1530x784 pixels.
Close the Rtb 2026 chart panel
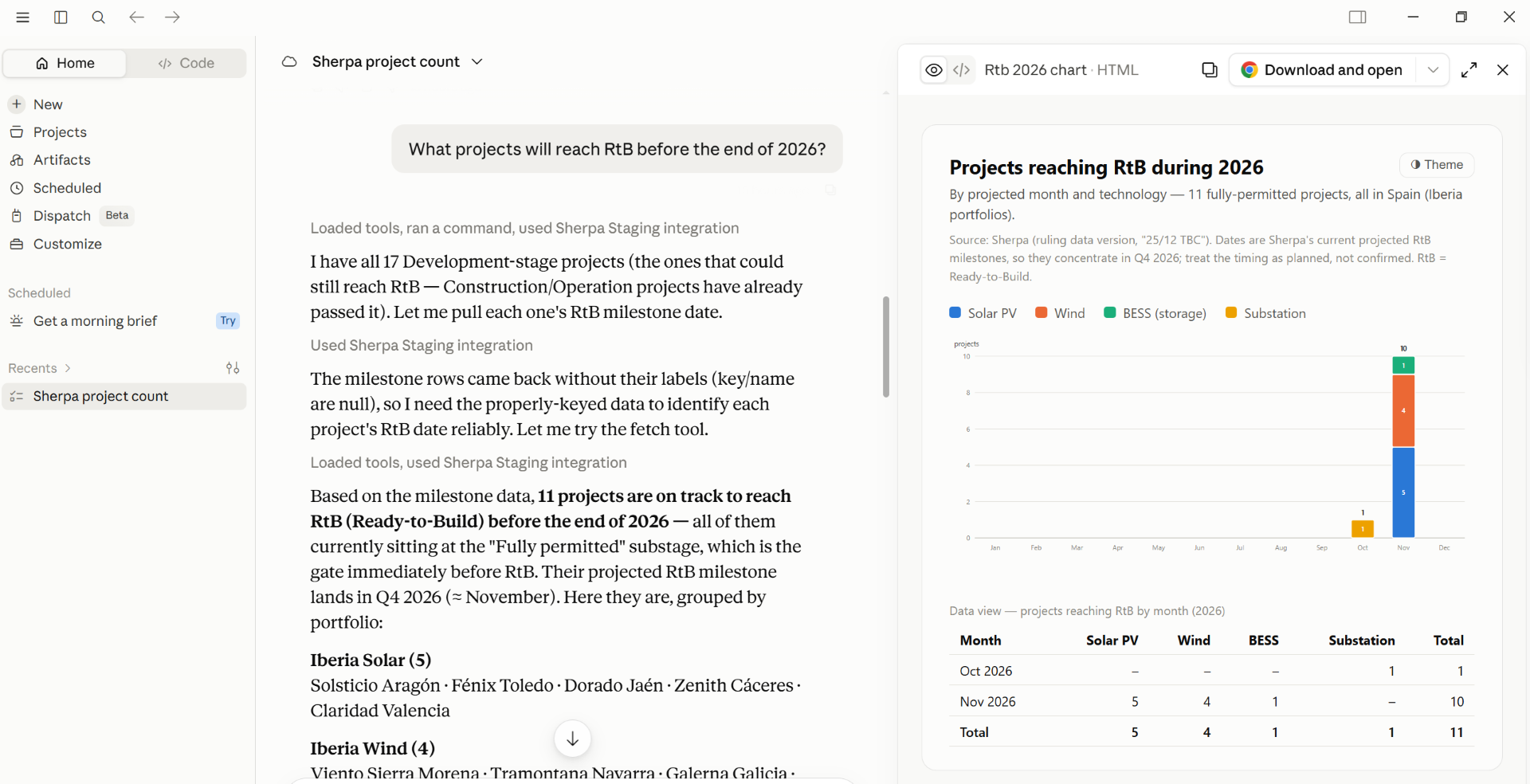click(x=1503, y=70)
